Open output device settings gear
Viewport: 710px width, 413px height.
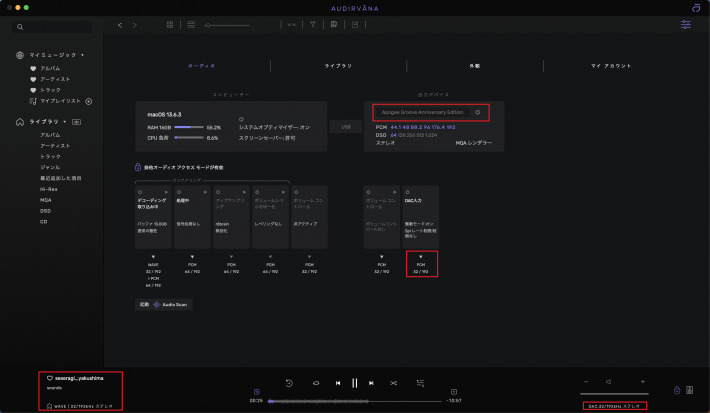coord(477,112)
